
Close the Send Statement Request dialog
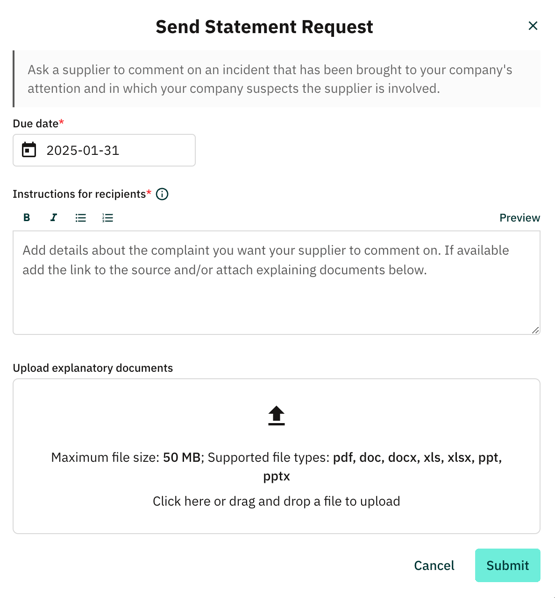point(532,26)
